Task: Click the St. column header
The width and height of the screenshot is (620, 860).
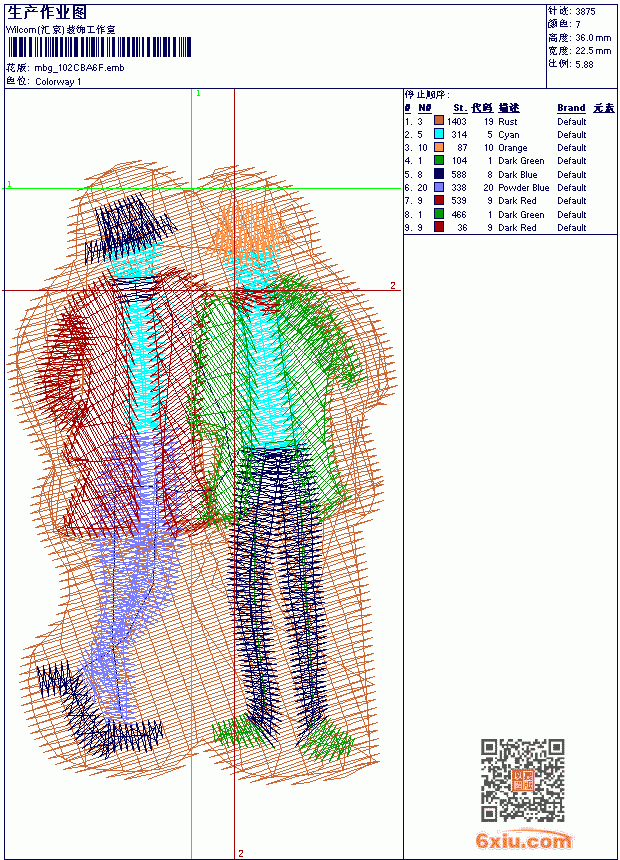Action: click(460, 108)
